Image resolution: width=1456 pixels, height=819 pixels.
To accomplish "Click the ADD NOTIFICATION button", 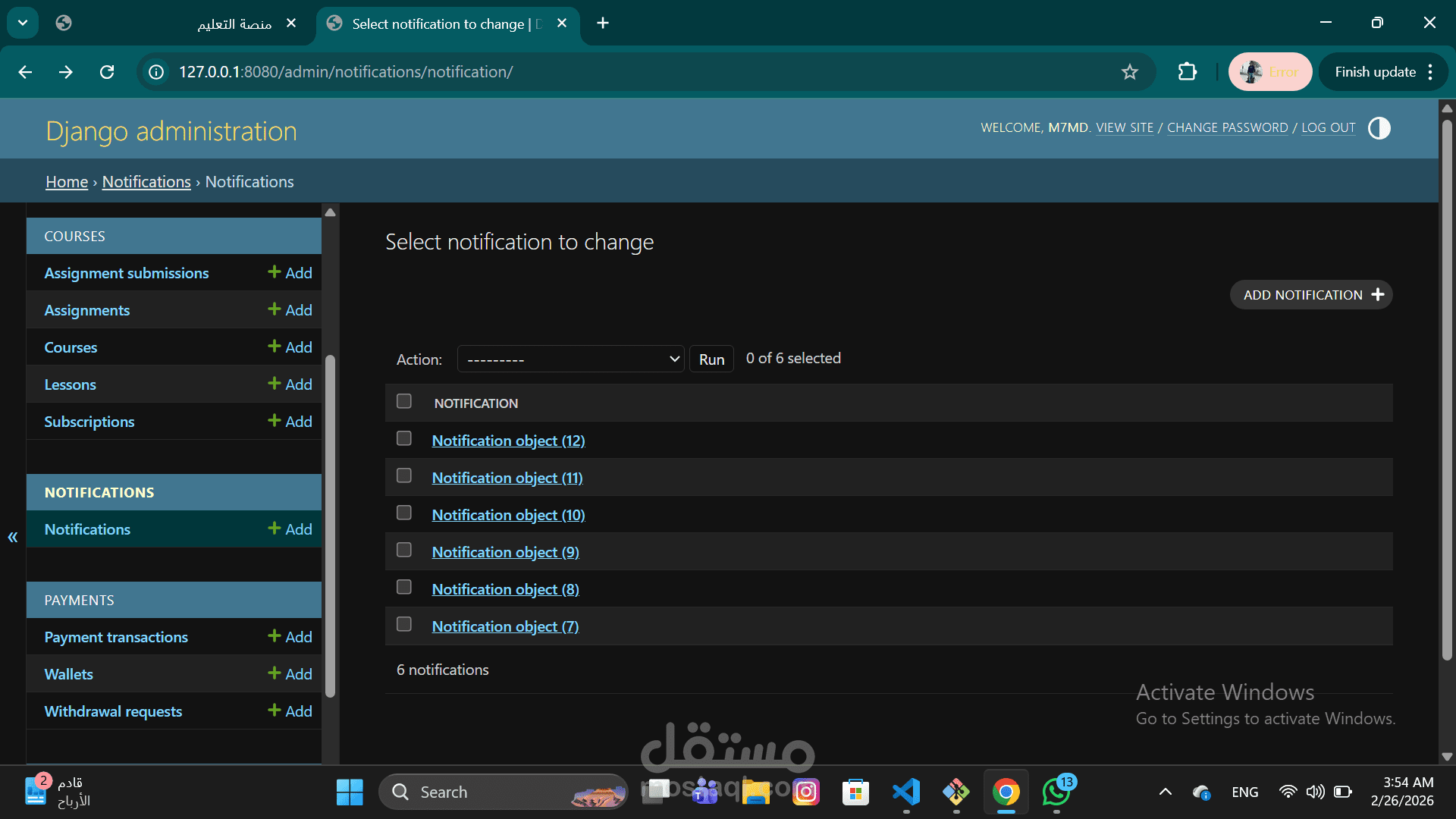I will [1310, 295].
